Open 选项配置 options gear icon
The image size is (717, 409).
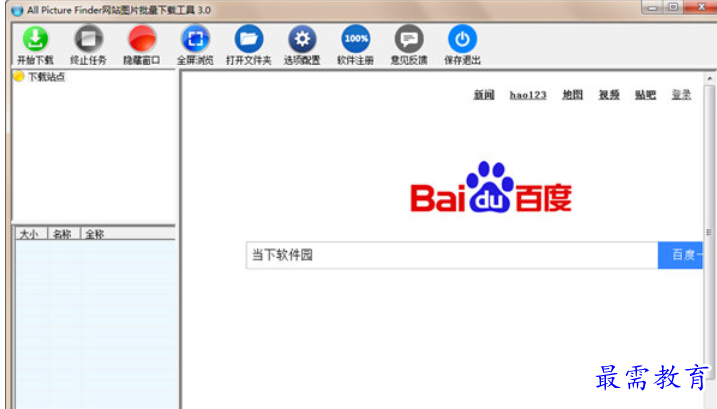click(302, 39)
